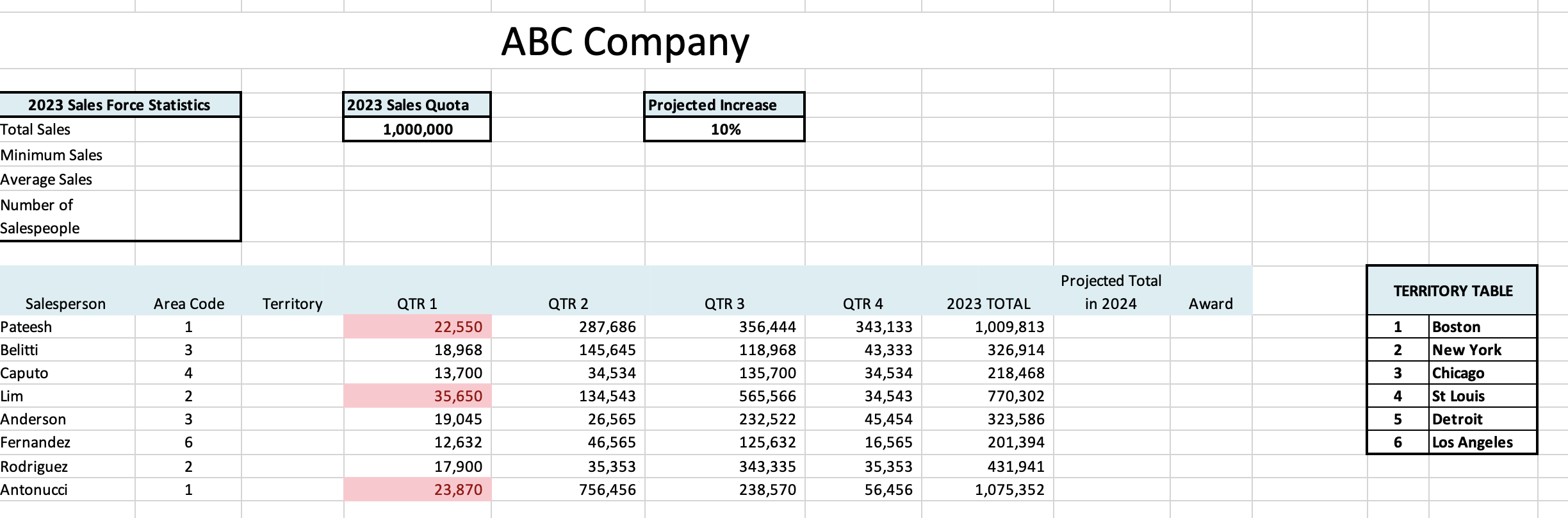Select Caputo's area code 4 cell
The image size is (1568, 518).
pos(188,373)
